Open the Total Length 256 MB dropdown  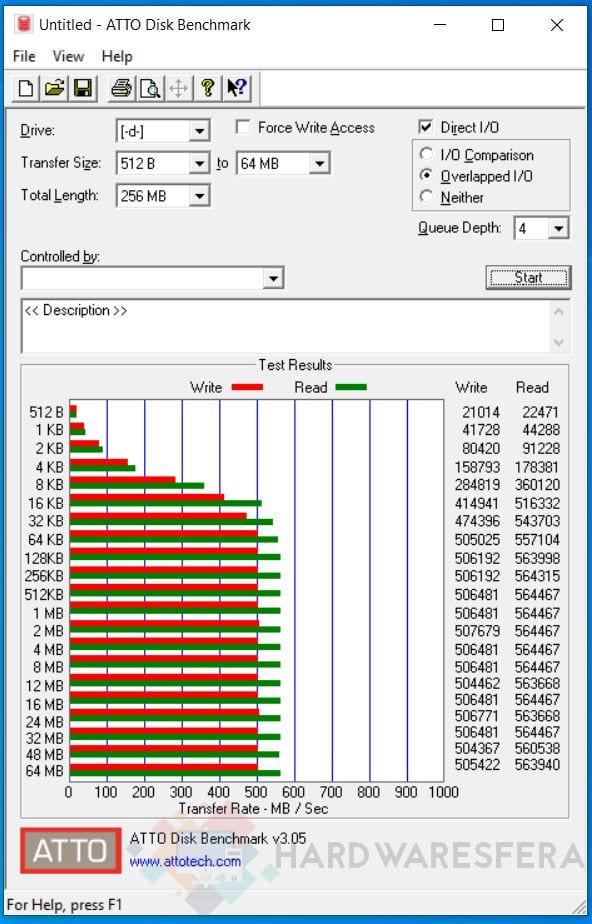(x=200, y=196)
